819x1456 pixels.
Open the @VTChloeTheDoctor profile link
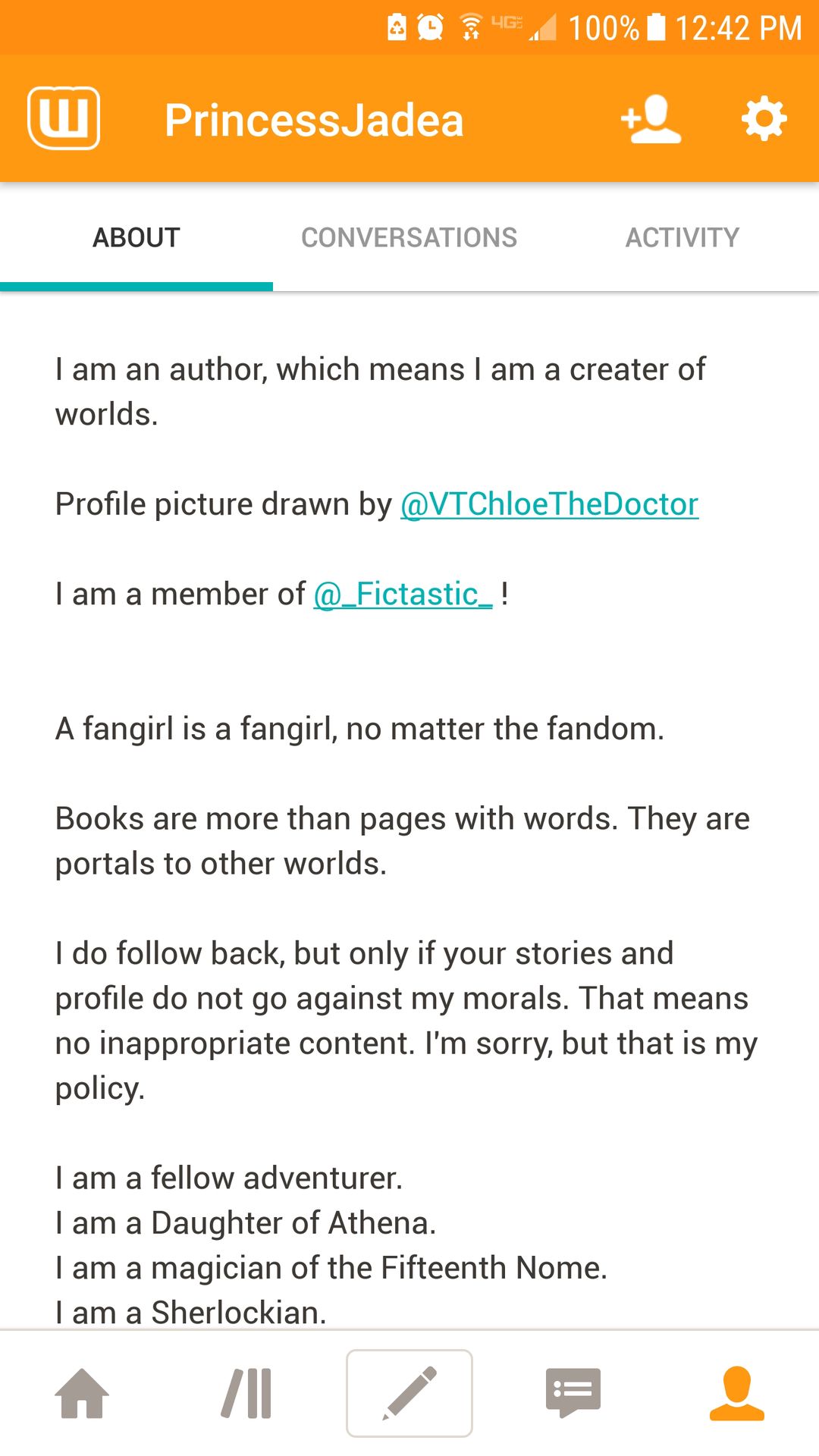[549, 504]
